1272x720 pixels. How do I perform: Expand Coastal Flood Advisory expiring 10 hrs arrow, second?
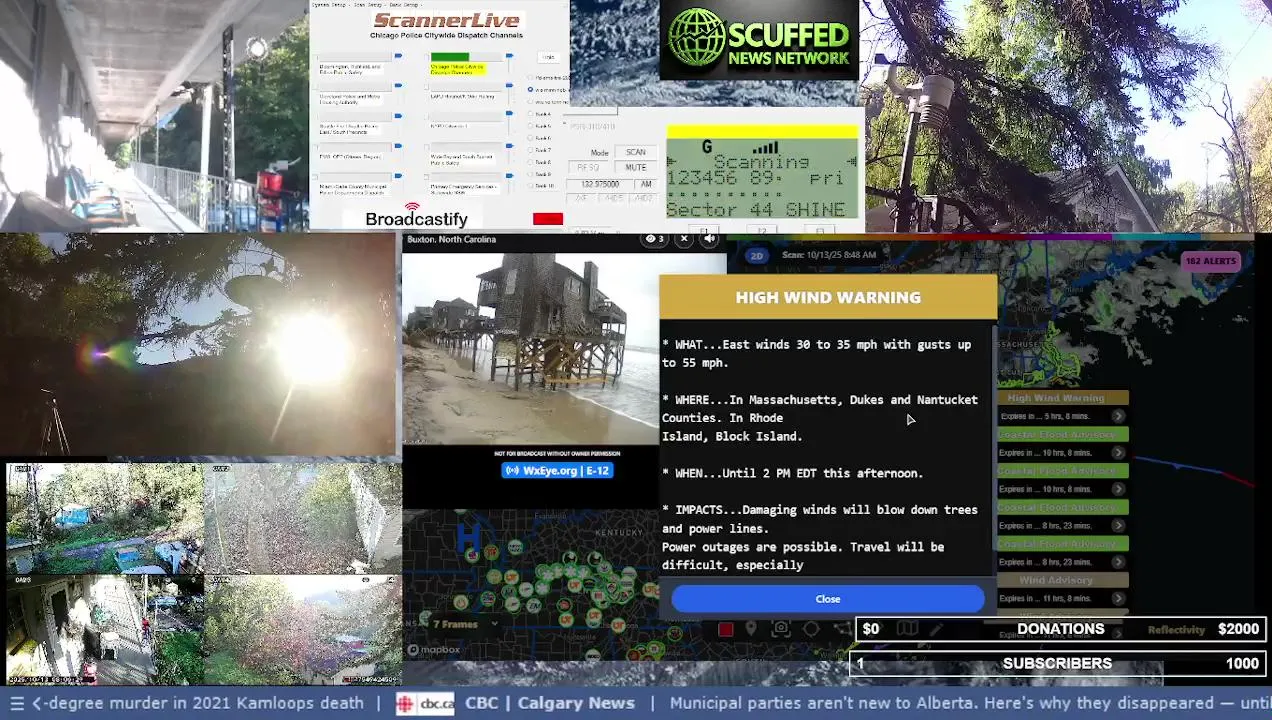pyautogui.click(x=1118, y=489)
